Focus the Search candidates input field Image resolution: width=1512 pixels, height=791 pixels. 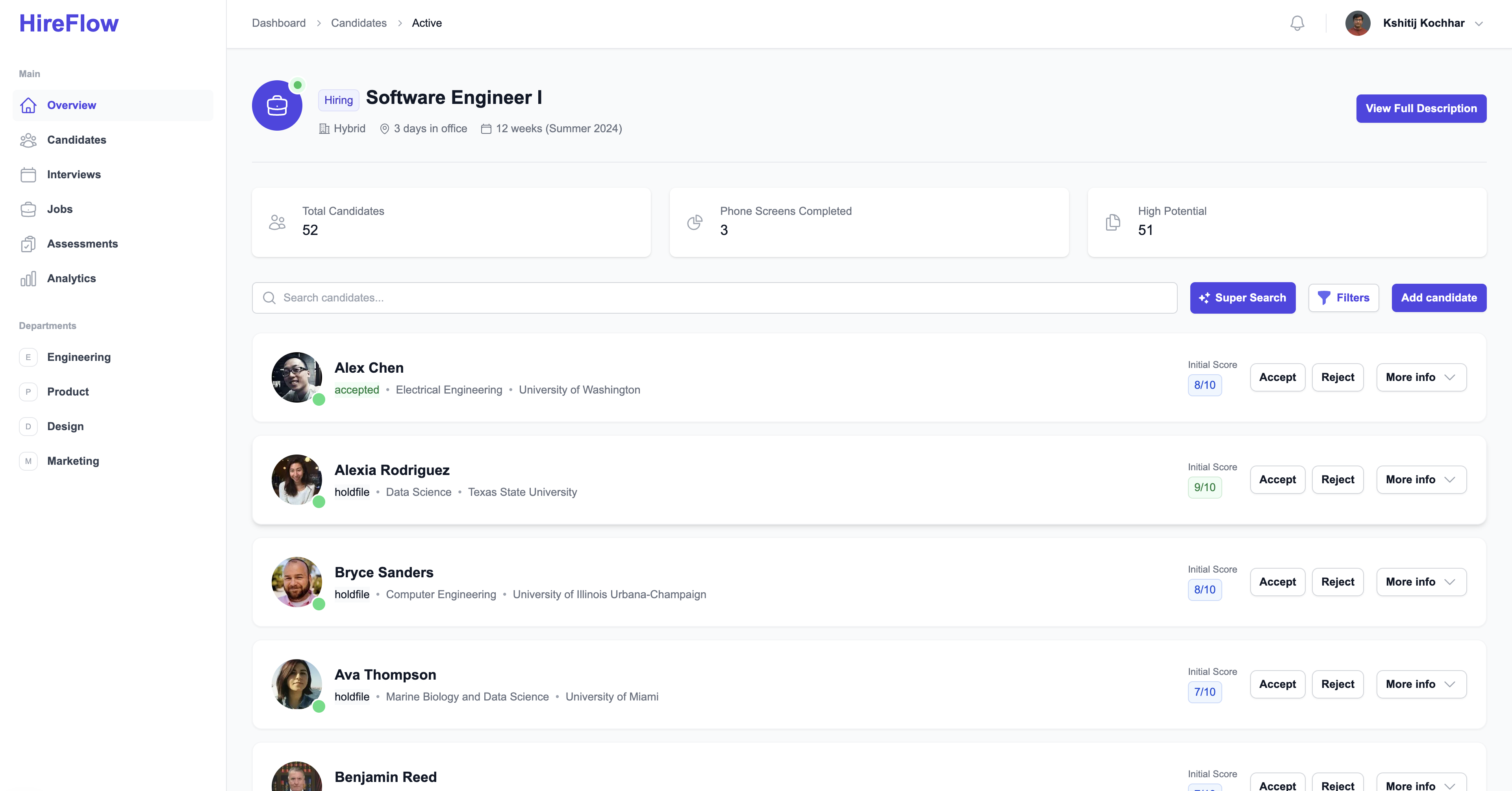(714, 298)
